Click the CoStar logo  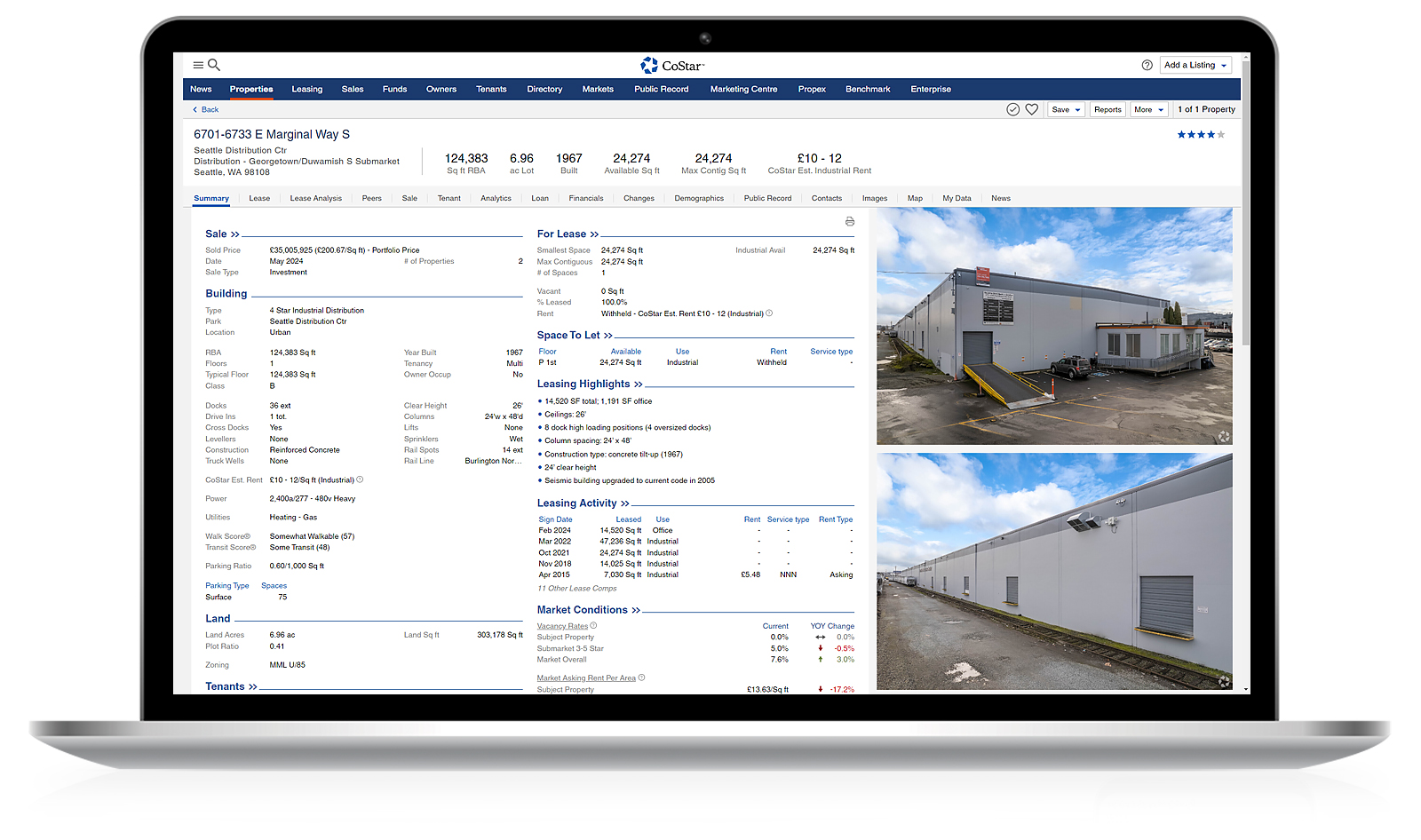click(672, 66)
